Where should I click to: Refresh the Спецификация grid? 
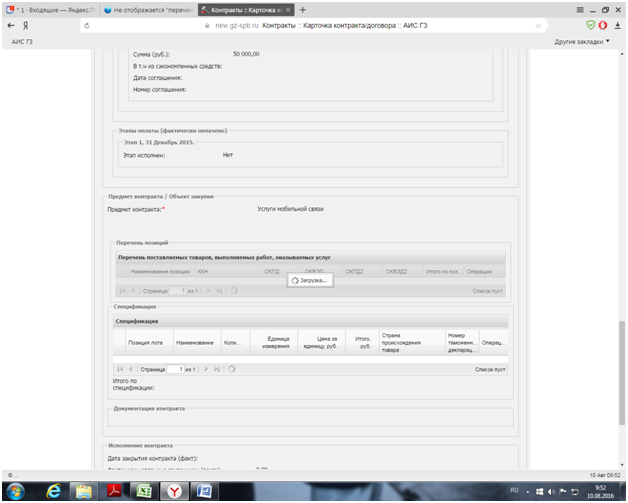point(231,369)
